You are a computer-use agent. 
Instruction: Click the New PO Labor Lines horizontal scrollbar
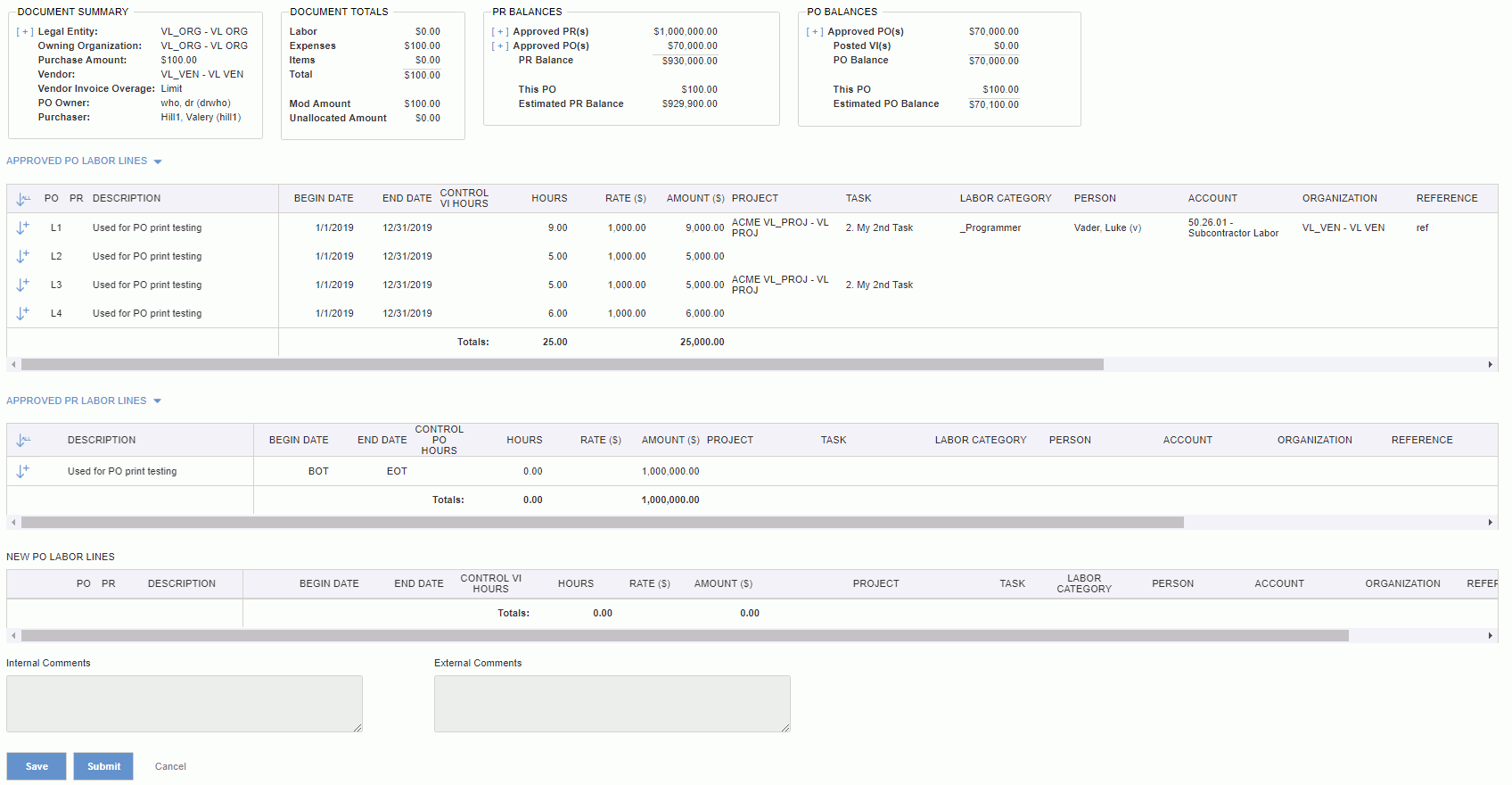[x=685, y=635]
